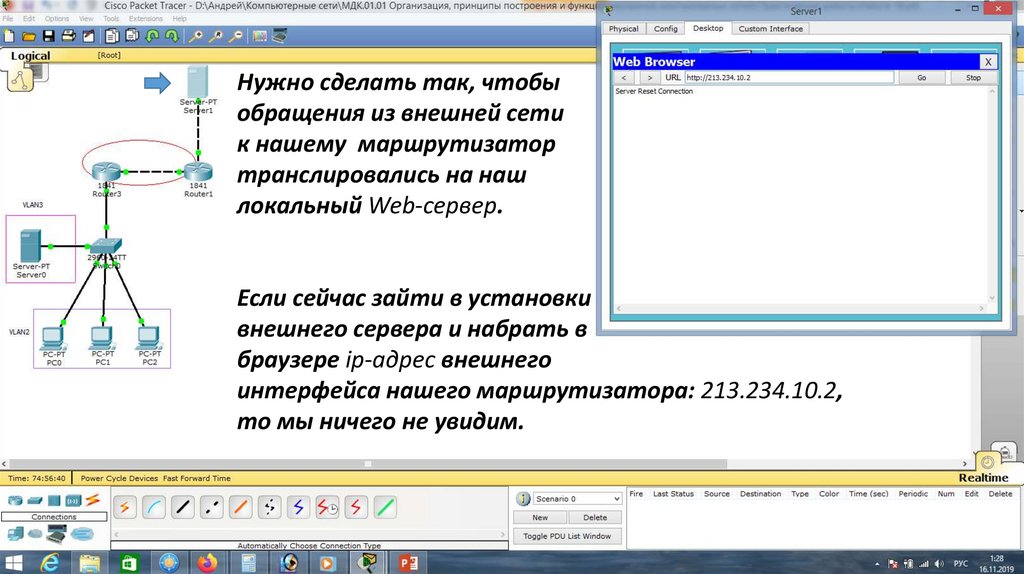Choose the Copper Straight-Through cable icon
The width and height of the screenshot is (1024, 574).
tap(183, 507)
